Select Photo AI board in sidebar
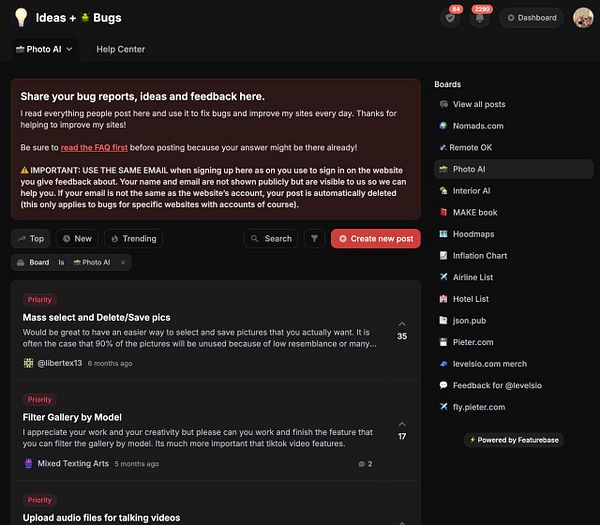This screenshot has height=525, width=600. [514, 169]
